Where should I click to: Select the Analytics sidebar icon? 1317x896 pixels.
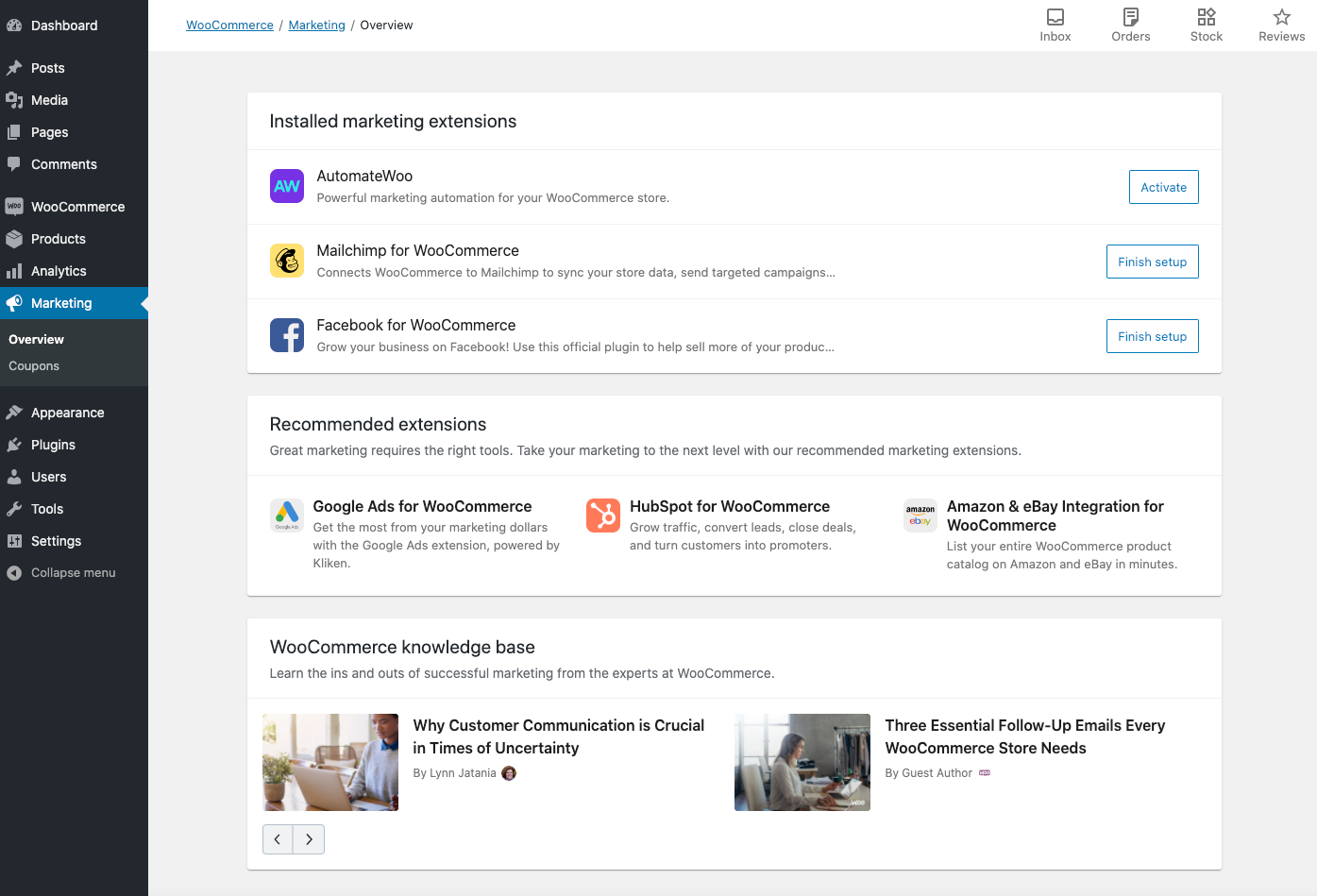[x=16, y=271]
